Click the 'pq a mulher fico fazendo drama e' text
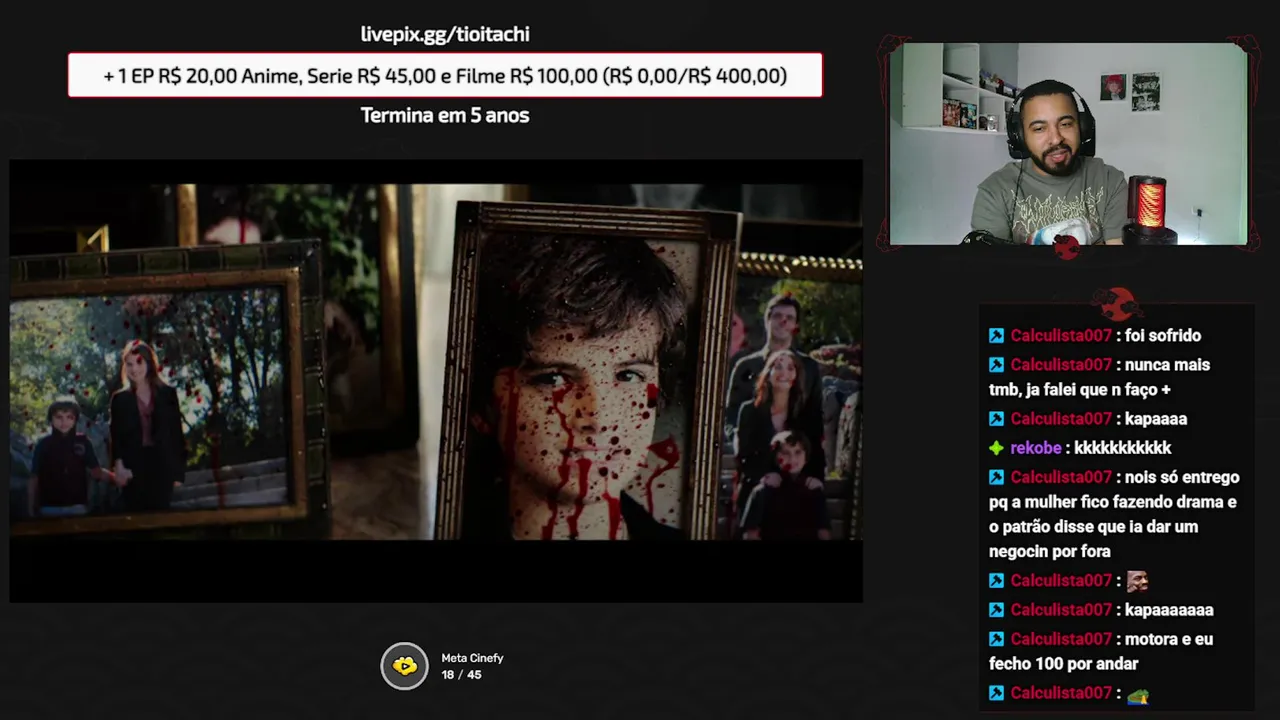The image size is (1280, 720). (1113, 502)
